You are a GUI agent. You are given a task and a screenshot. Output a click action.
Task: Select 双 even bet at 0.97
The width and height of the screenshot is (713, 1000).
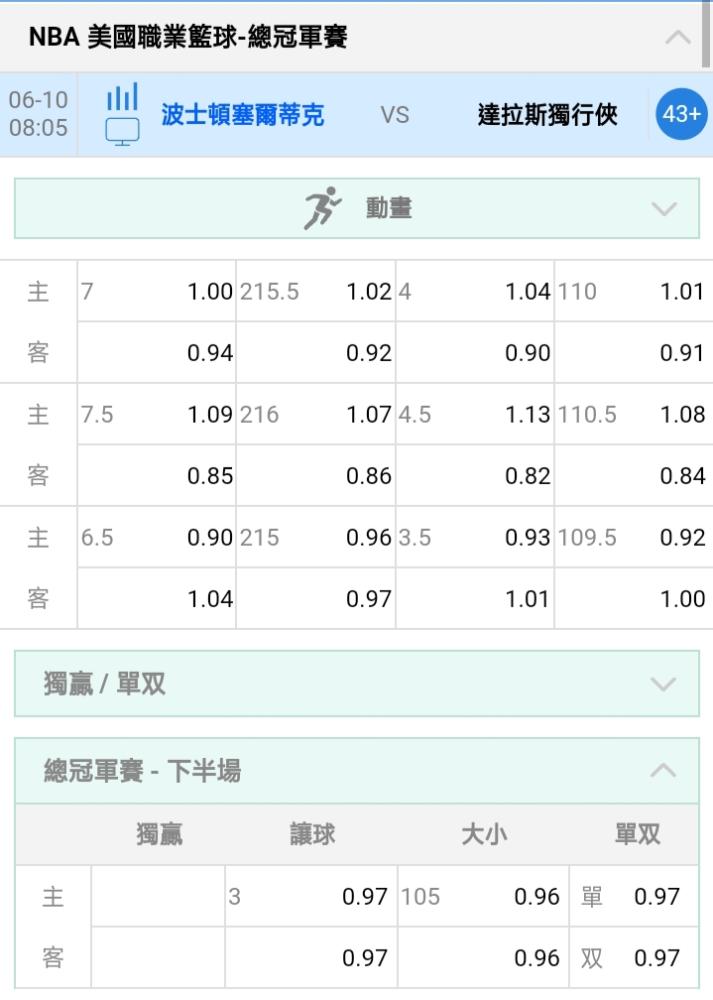634,957
